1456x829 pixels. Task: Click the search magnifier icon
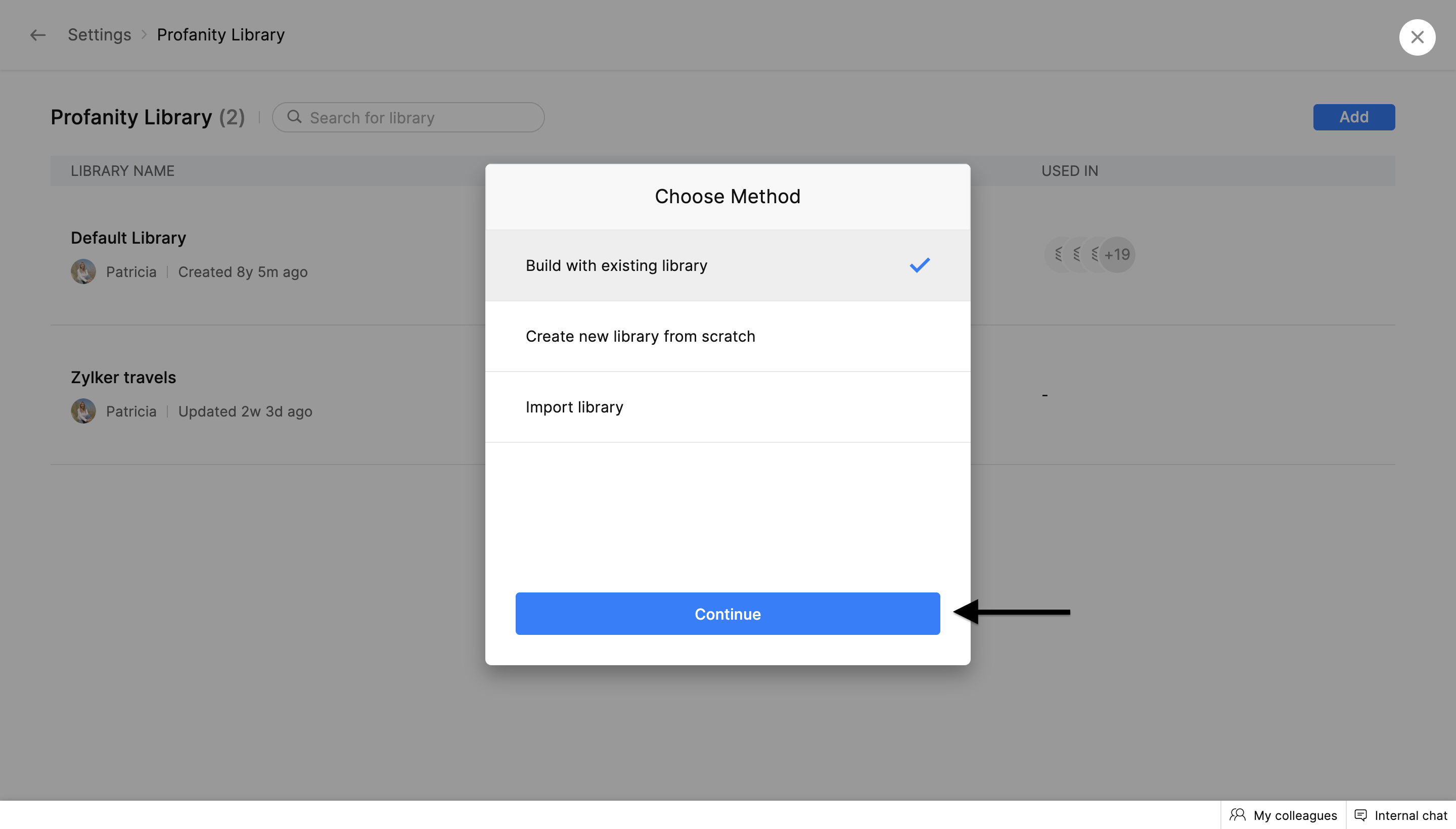tap(294, 117)
